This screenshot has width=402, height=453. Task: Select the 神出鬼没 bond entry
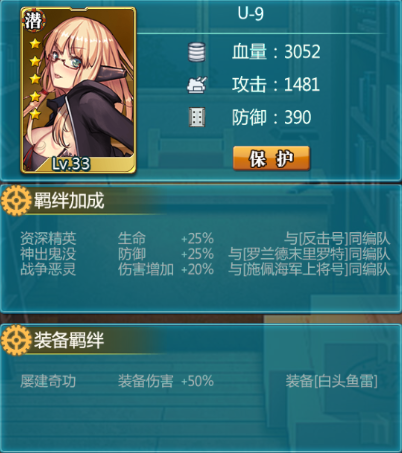tap(48, 254)
